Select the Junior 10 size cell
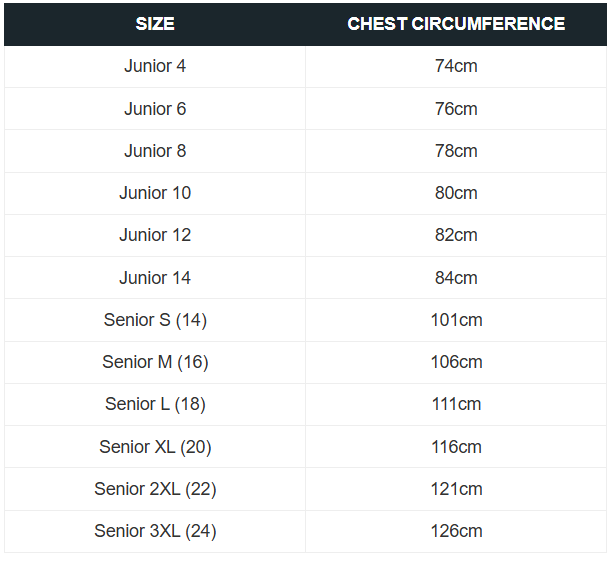The width and height of the screenshot is (611, 561). pyautogui.click(x=155, y=193)
